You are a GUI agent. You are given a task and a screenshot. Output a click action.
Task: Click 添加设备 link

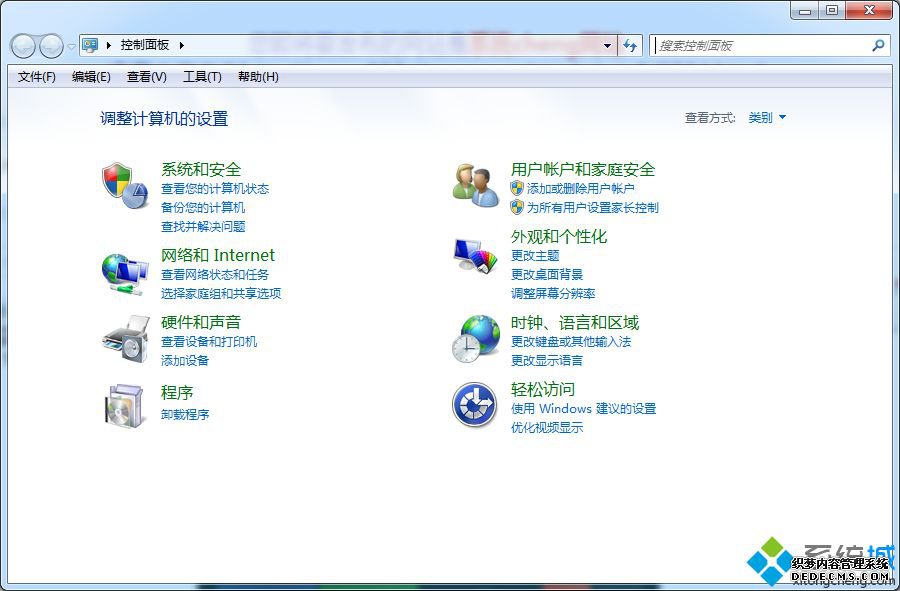(185, 360)
